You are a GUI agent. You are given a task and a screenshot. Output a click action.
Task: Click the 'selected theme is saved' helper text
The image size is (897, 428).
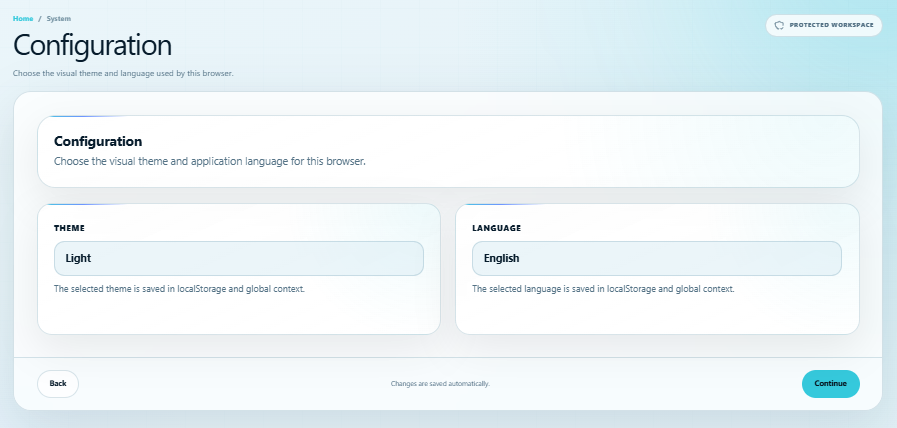[x=179, y=289]
